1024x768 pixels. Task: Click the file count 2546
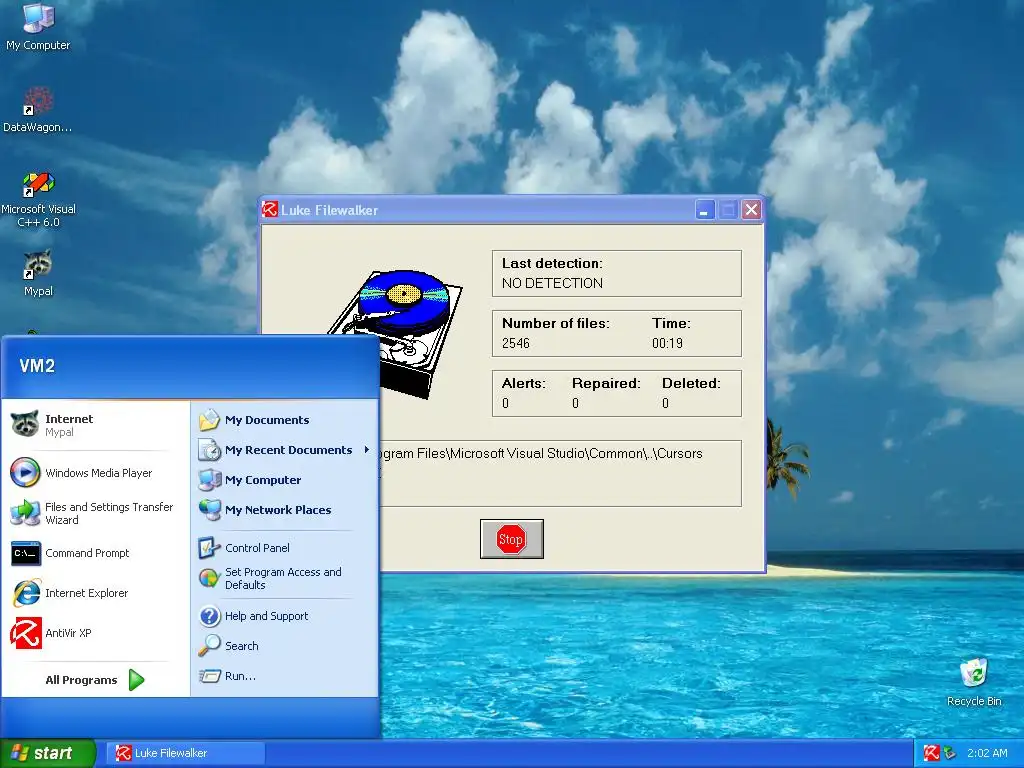pyautogui.click(x=515, y=343)
